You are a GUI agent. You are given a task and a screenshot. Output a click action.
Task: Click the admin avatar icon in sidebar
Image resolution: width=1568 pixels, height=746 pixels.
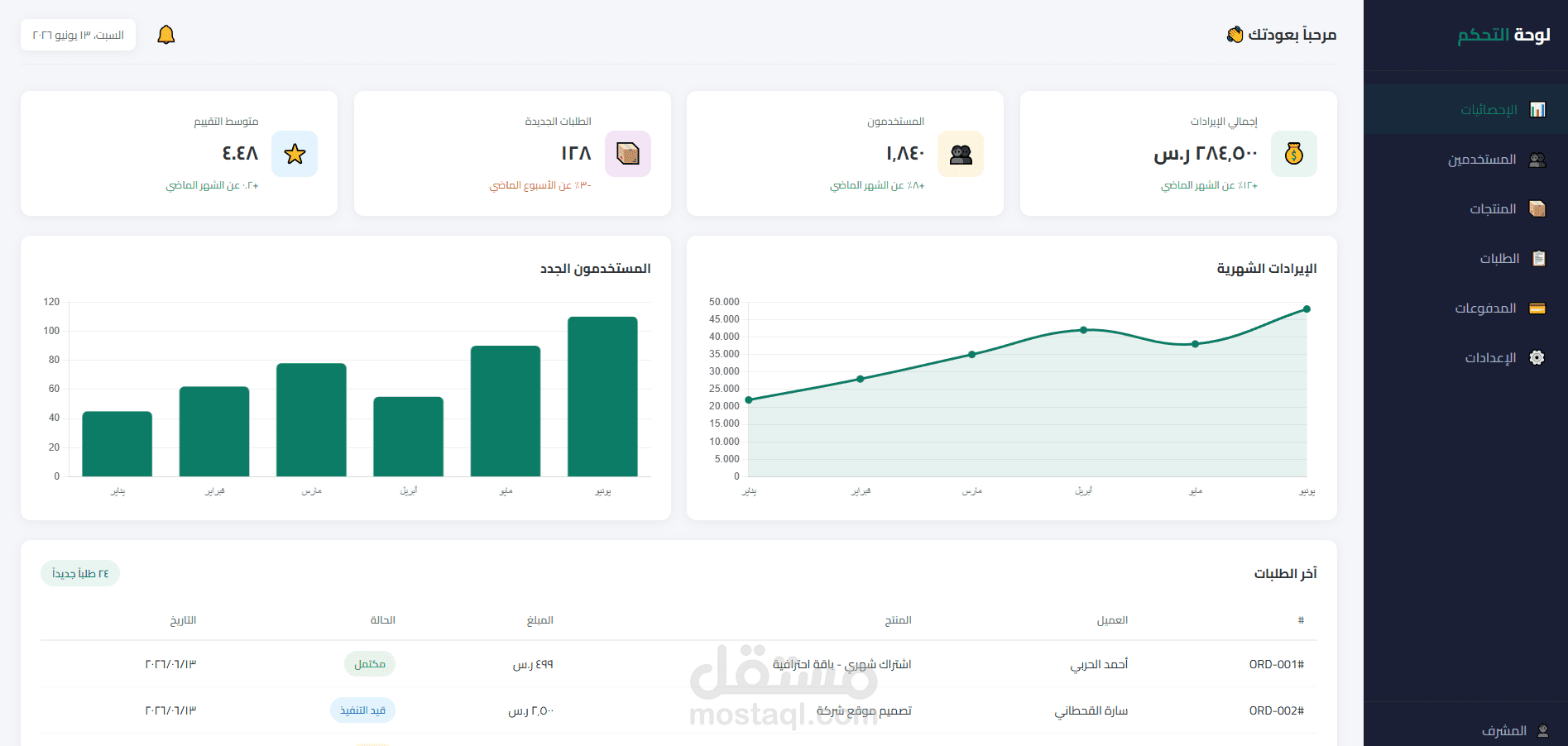coord(1543,731)
